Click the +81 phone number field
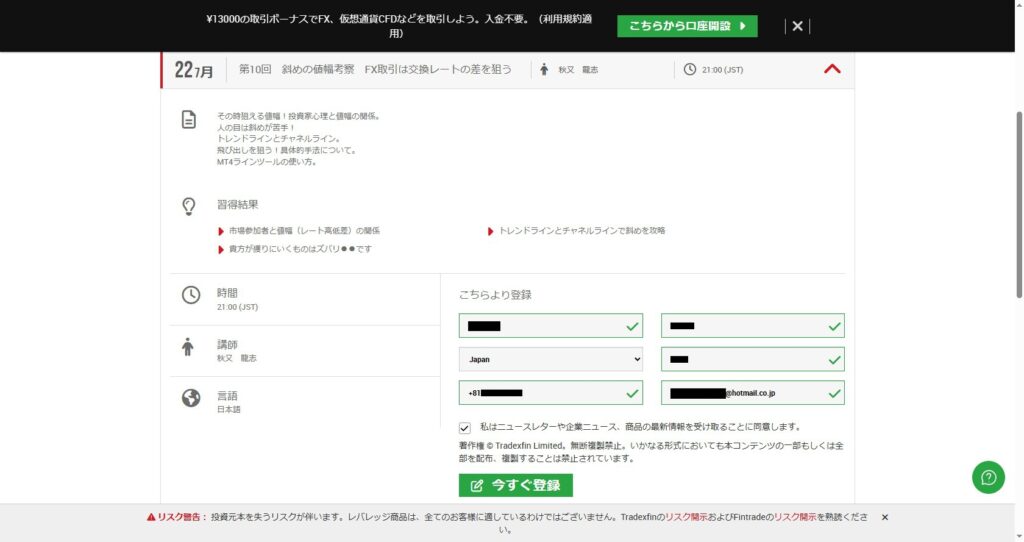 [x=551, y=393]
